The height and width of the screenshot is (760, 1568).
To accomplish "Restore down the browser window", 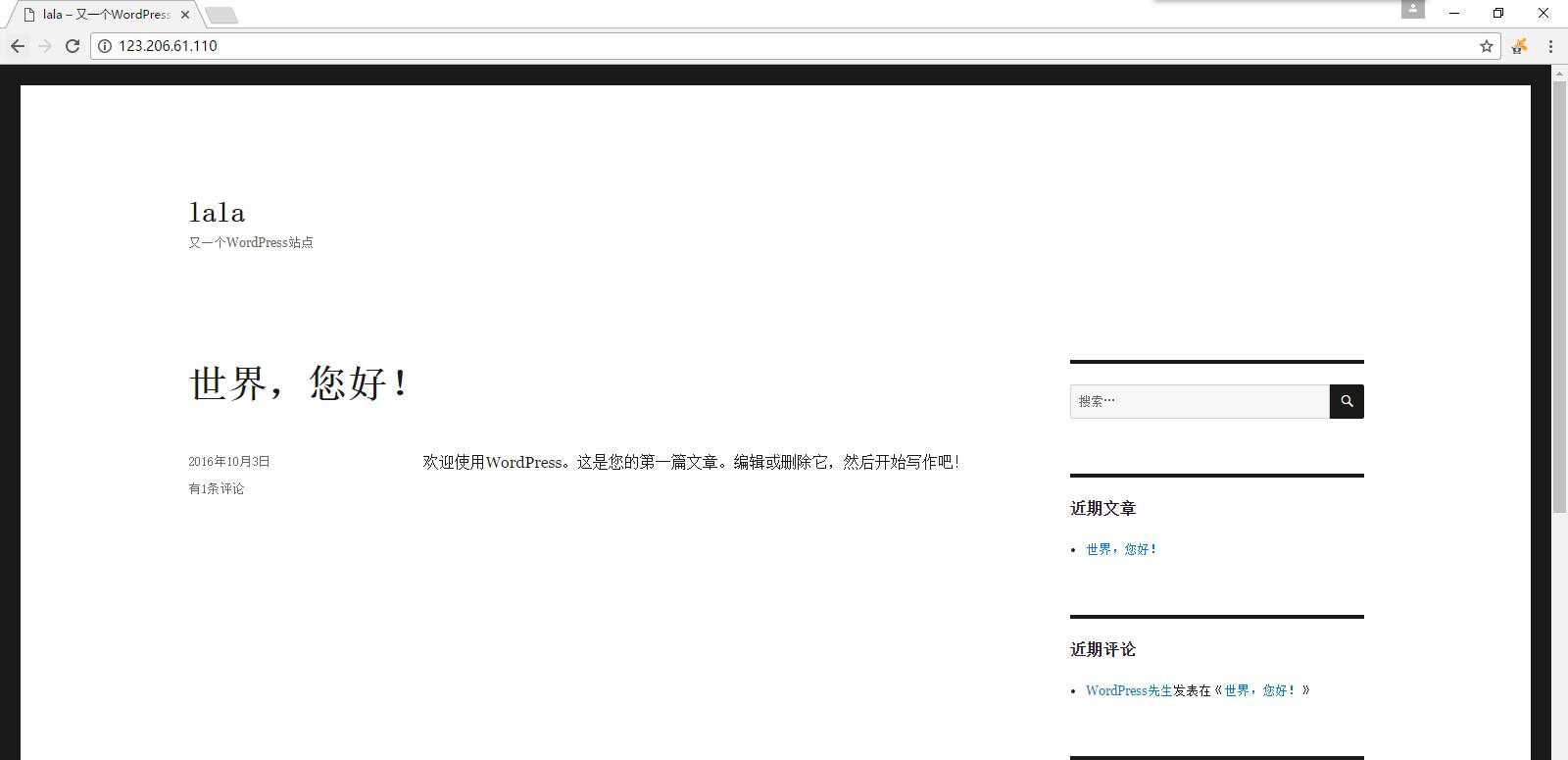I will [1498, 13].
